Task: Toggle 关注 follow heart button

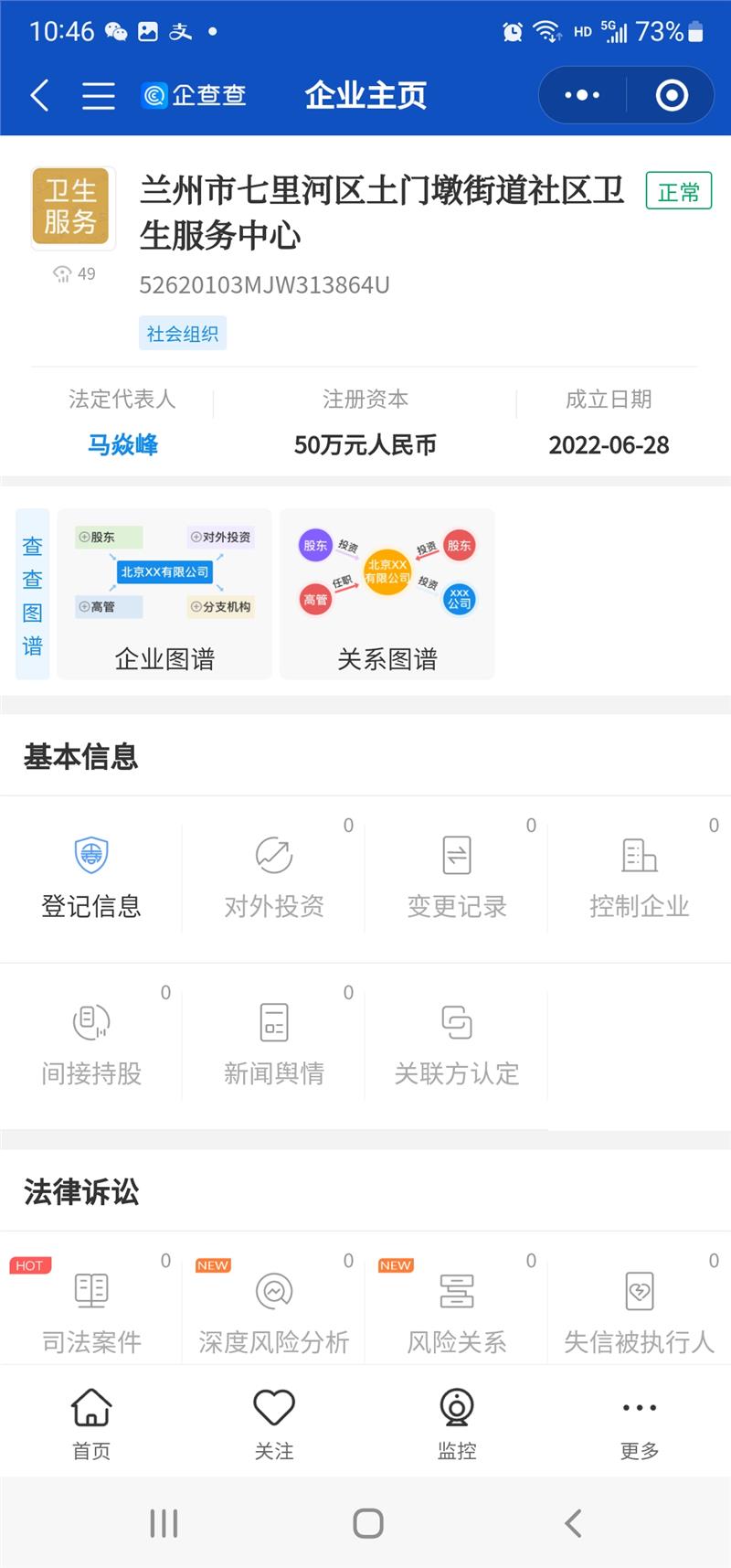Action: (274, 1423)
